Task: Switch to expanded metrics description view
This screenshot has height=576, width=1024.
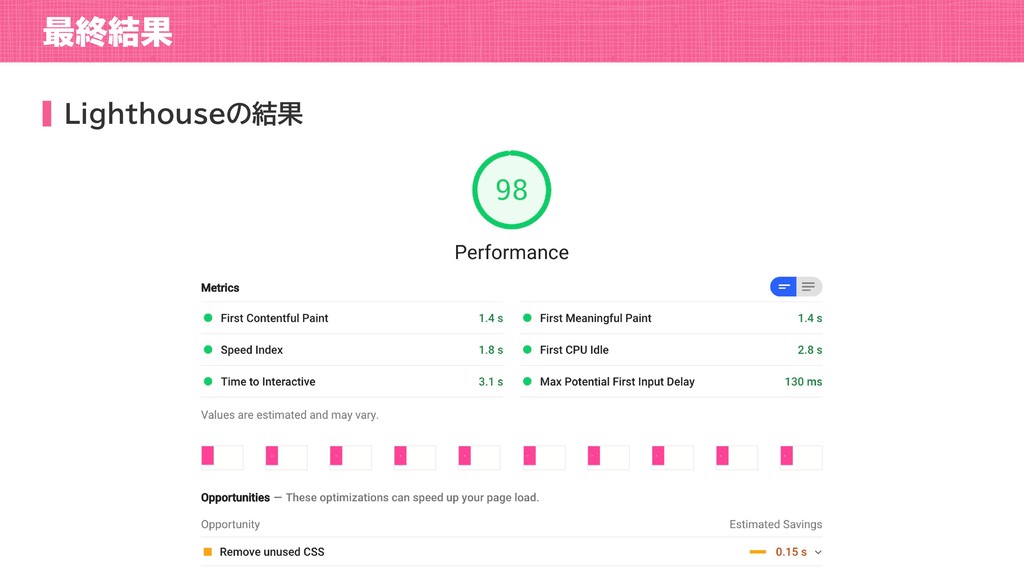Action: [808, 287]
